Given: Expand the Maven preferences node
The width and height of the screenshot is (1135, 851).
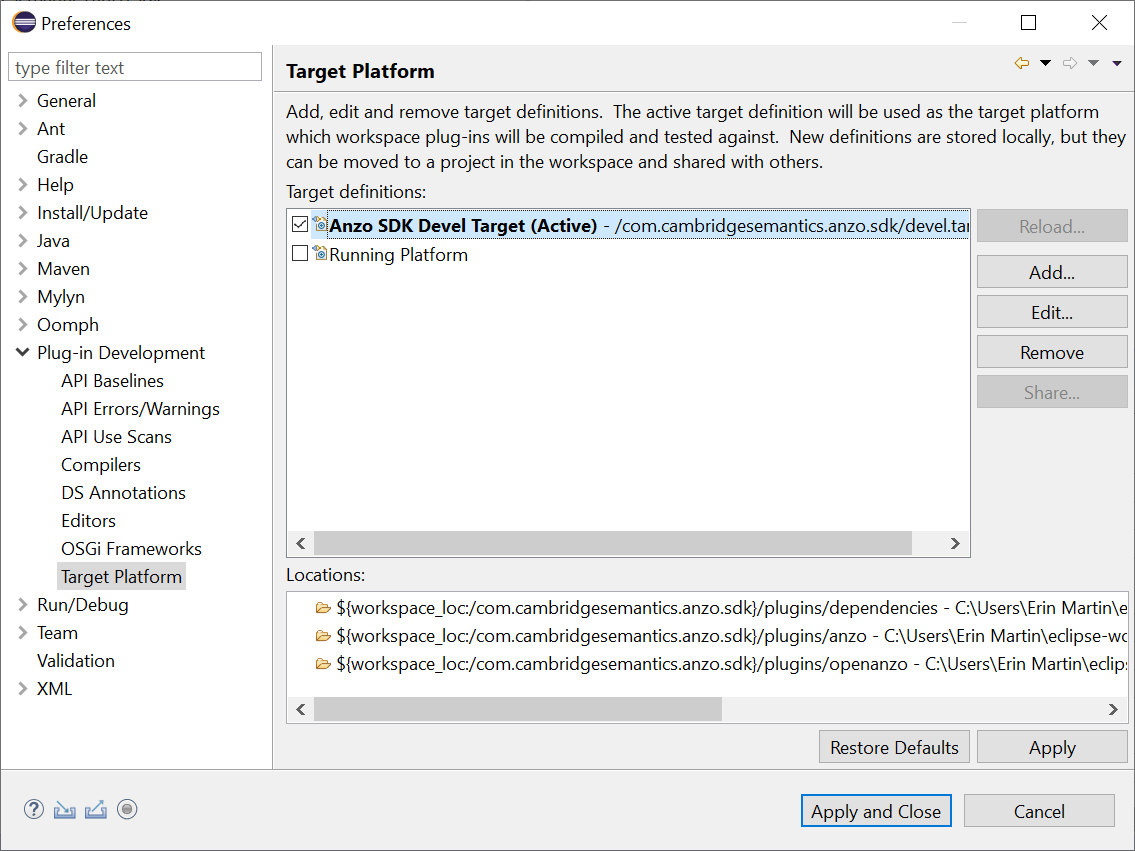Looking at the screenshot, I should tap(22, 269).
